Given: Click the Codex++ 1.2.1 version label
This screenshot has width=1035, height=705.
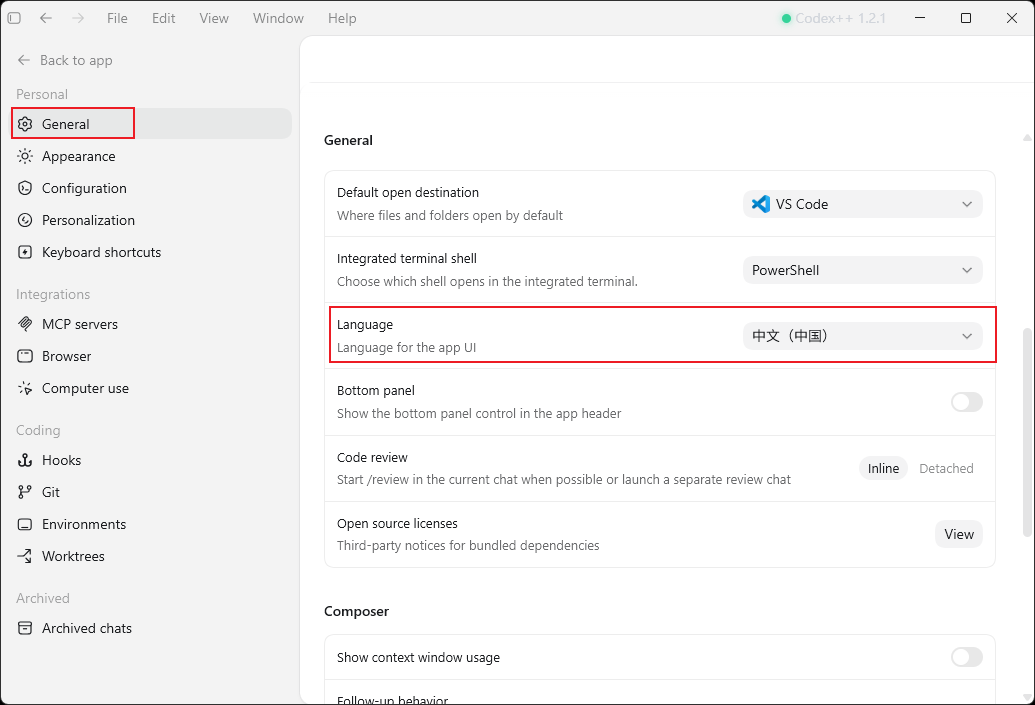Looking at the screenshot, I should point(840,18).
